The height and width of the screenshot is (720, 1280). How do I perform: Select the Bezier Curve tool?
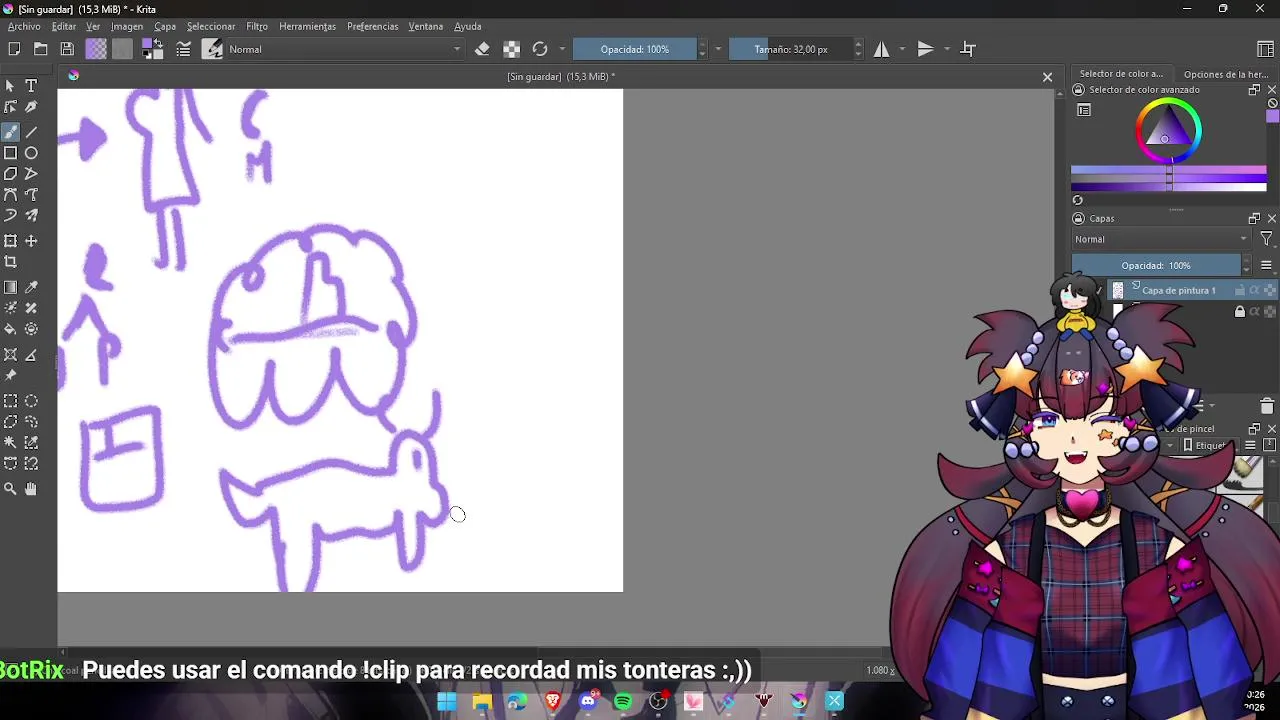[10, 195]
